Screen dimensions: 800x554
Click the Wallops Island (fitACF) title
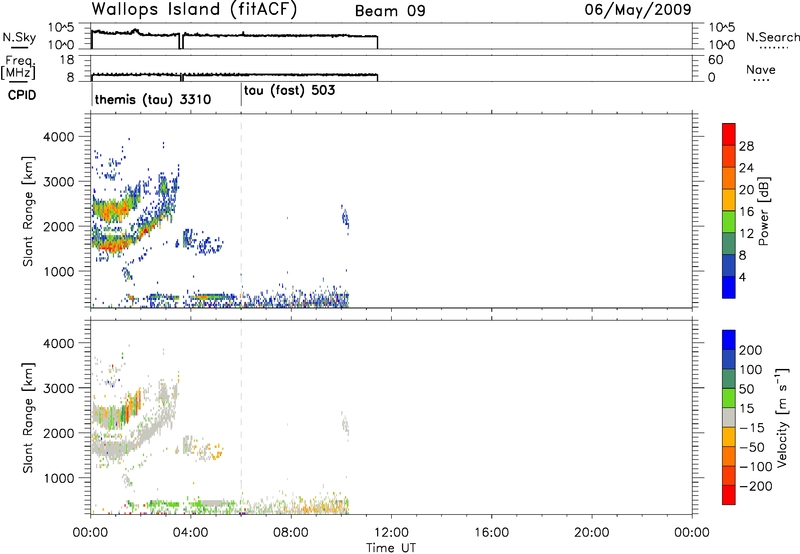point(194,10)
